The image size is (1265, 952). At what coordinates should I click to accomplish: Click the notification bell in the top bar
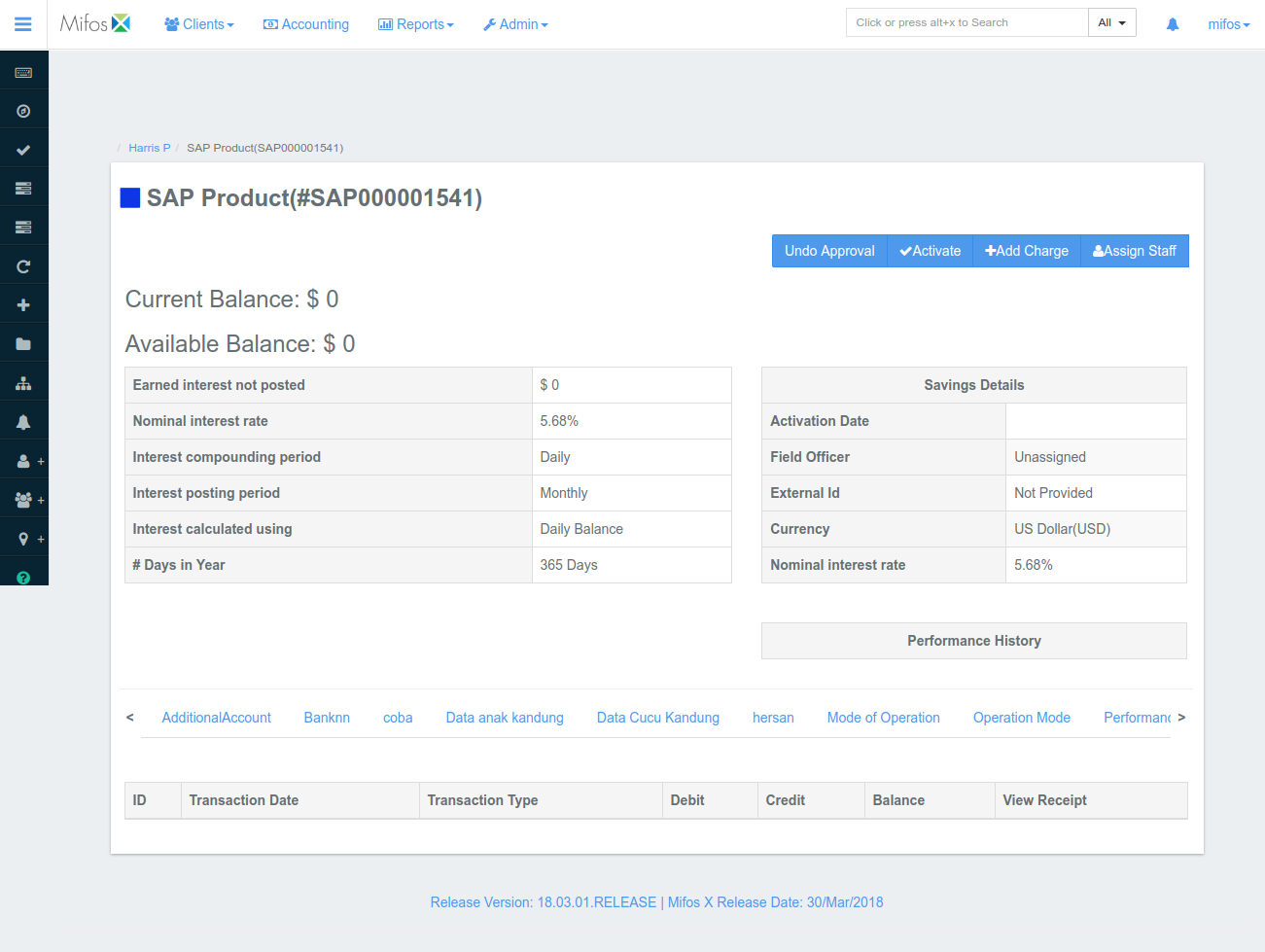tap(1172, 23)
